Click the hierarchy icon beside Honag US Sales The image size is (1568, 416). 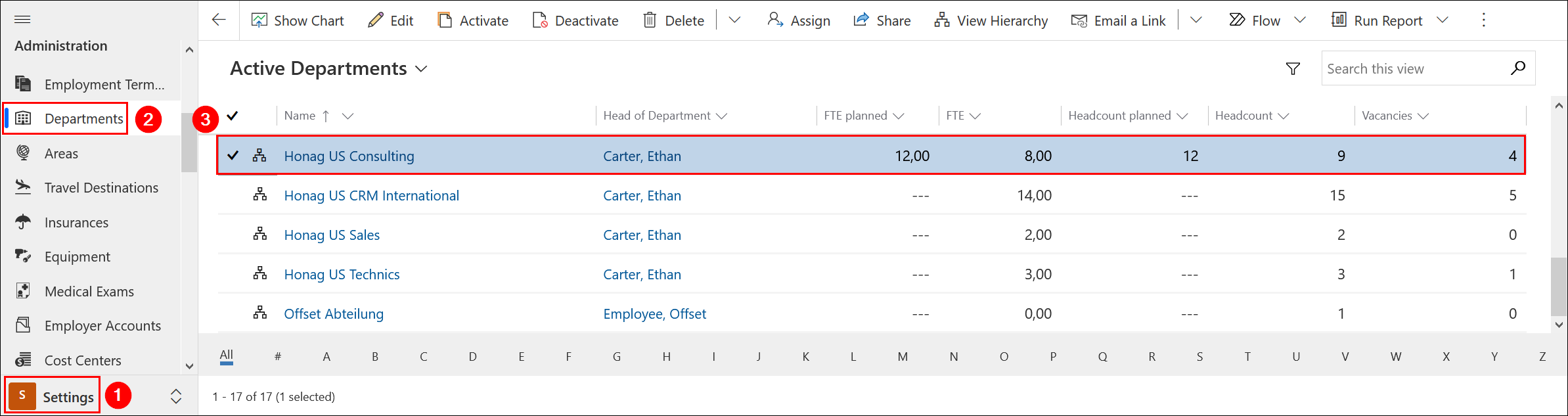point(260,235)
